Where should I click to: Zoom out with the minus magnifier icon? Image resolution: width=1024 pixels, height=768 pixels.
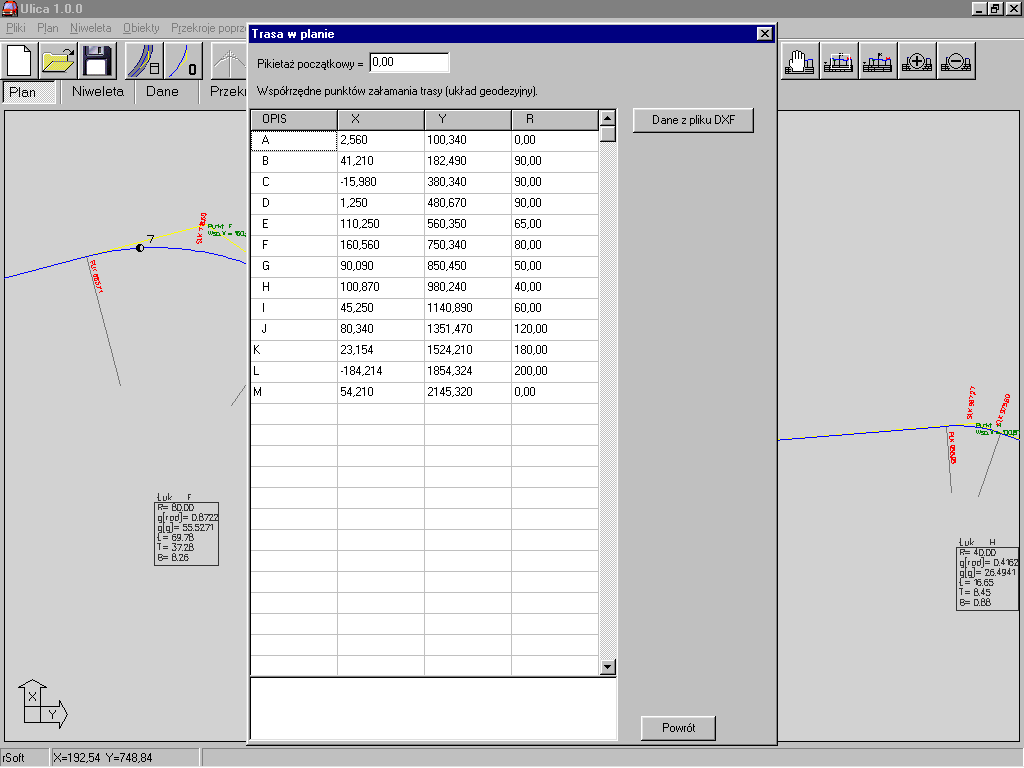955,62
